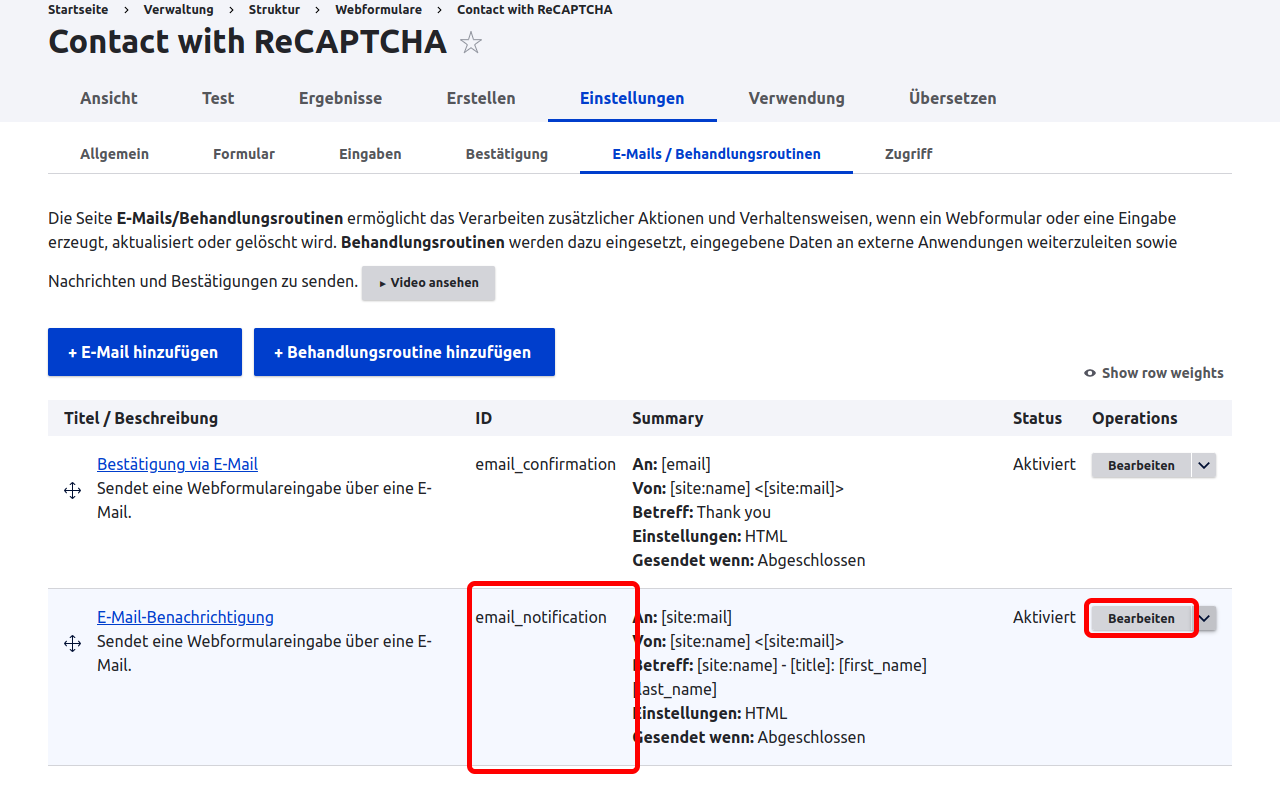Image resolution: width=1280 pixels, height=786 pixels.
Task: Open the Bestätigung via E-Mail link
Action: tap(177, 464)
